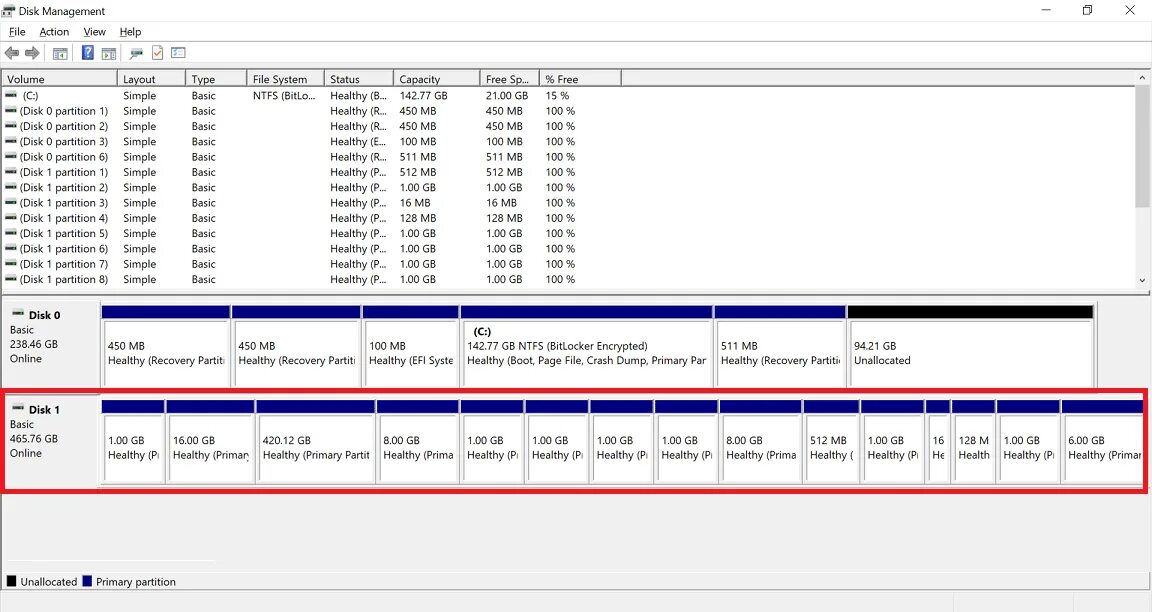Open the Action menu
Image resolution: width=1152 pixels, height=612 pixels.
54,32
